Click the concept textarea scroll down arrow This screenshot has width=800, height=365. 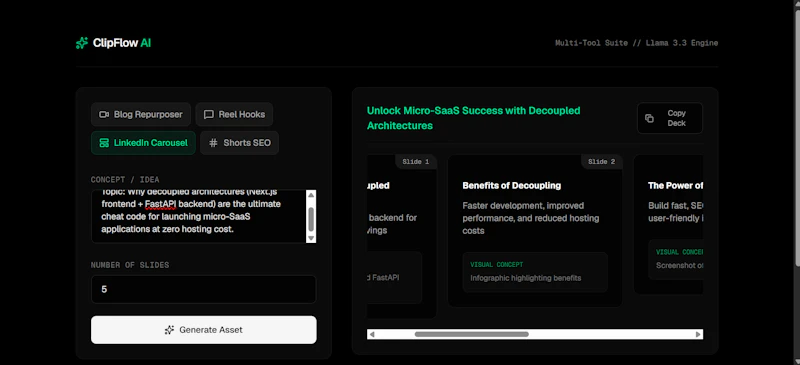click(311, 238)
